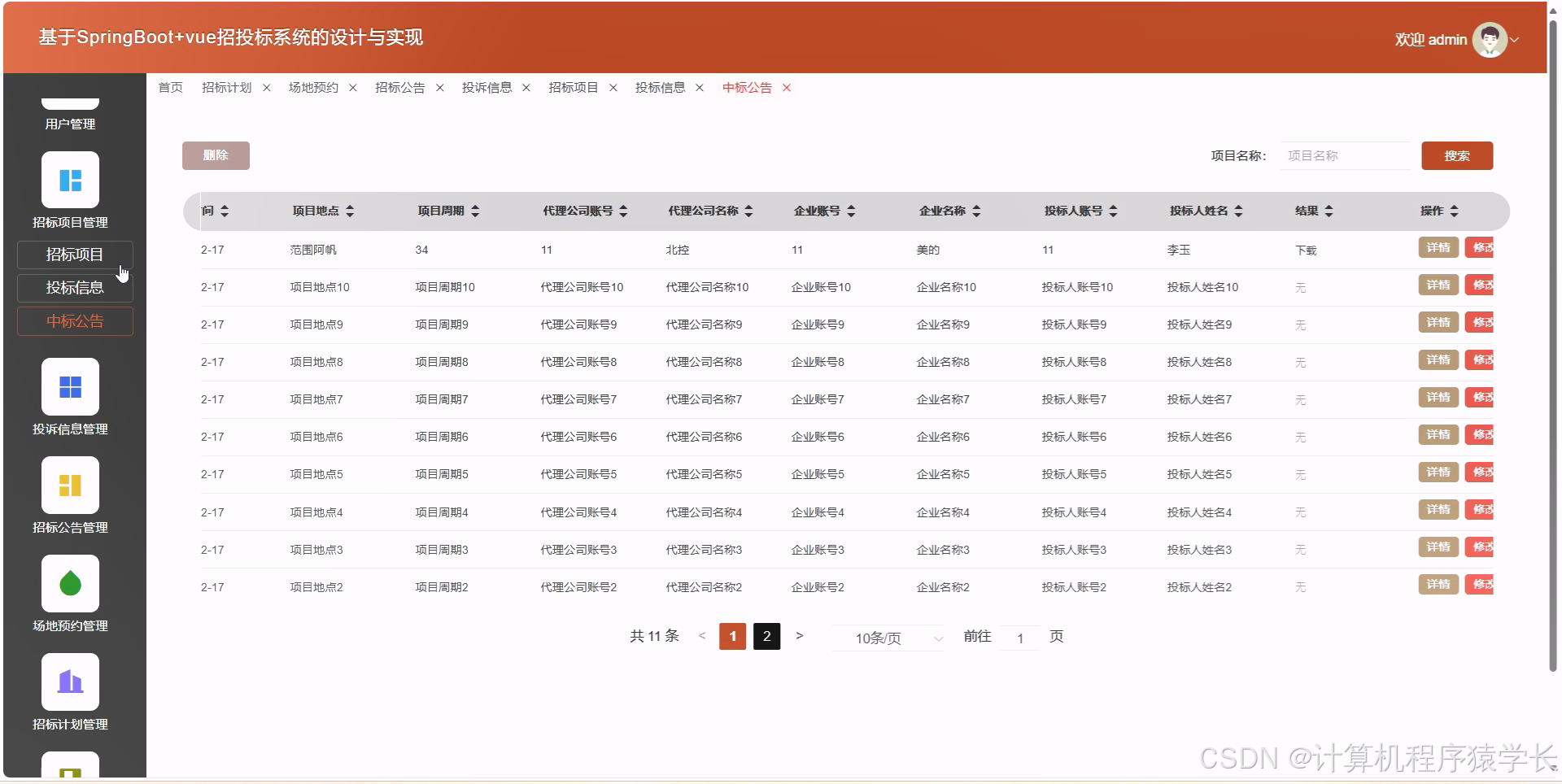This screenshot has height=784, width=1562.
Task: Go to page 2 in pagination
Action: pos(766,637)
